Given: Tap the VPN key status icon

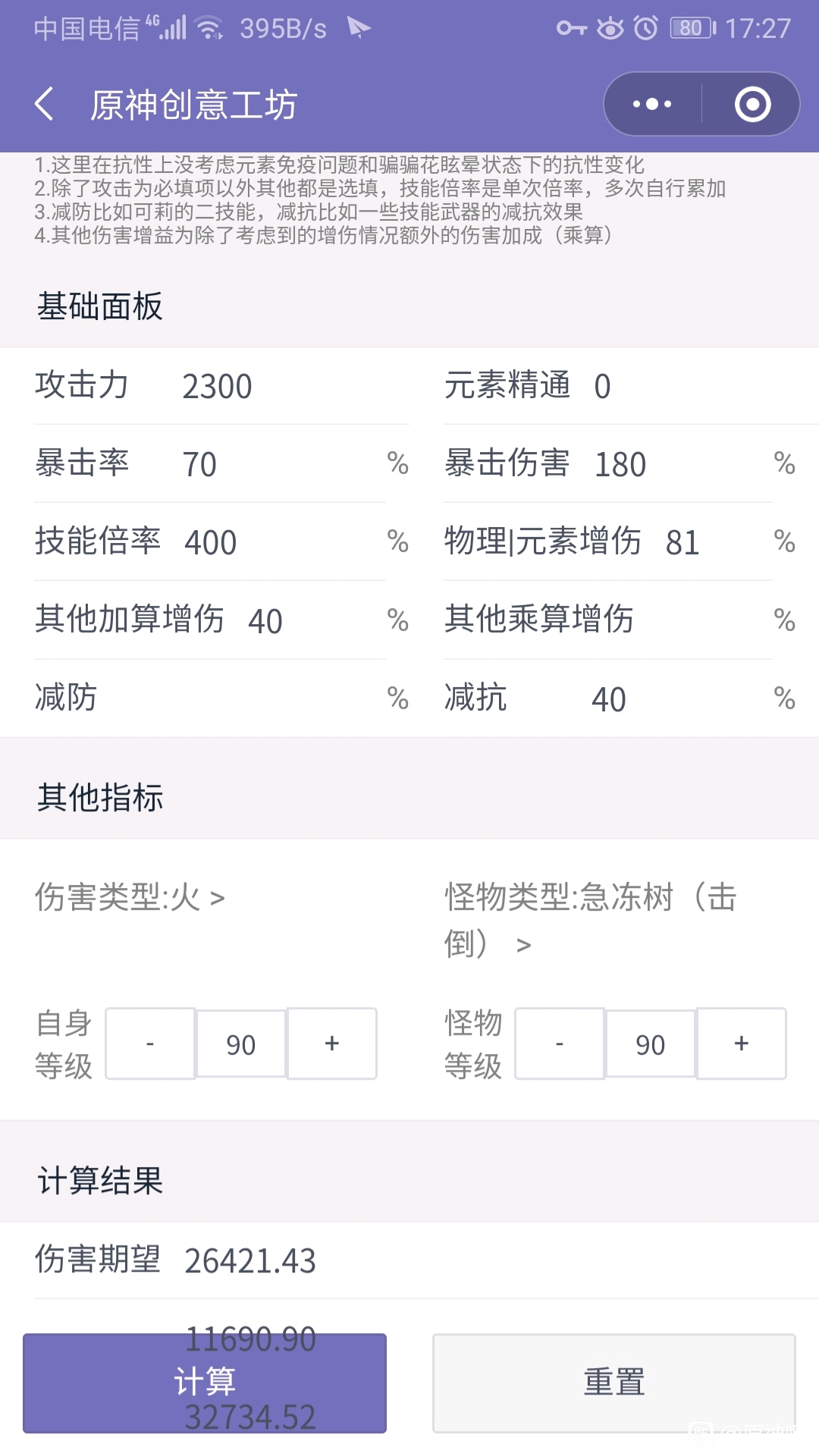Looking at the screenshot, I should [x=572, y=28].
